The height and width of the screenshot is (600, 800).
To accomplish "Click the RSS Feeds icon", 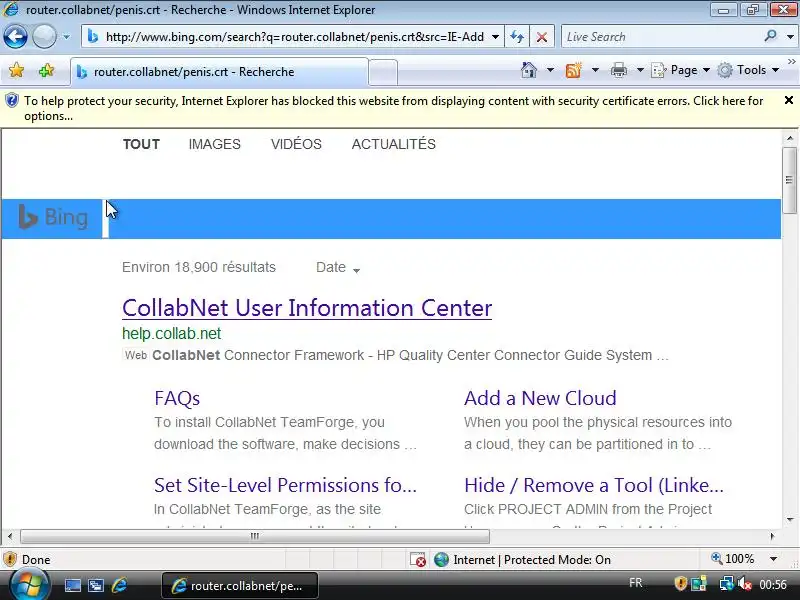I will tap(574, 70).
